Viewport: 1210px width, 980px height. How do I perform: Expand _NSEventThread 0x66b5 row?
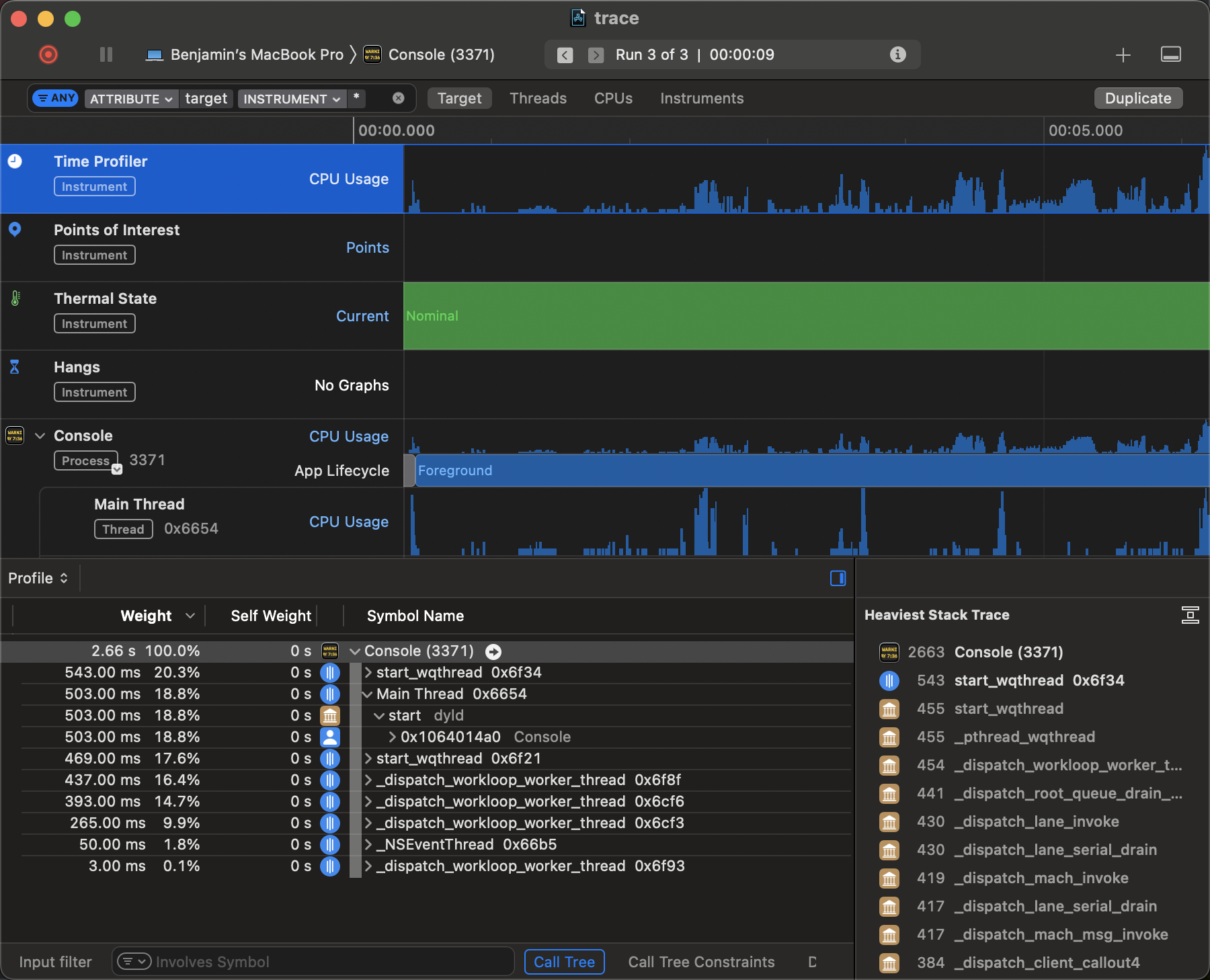click(368, 844)
